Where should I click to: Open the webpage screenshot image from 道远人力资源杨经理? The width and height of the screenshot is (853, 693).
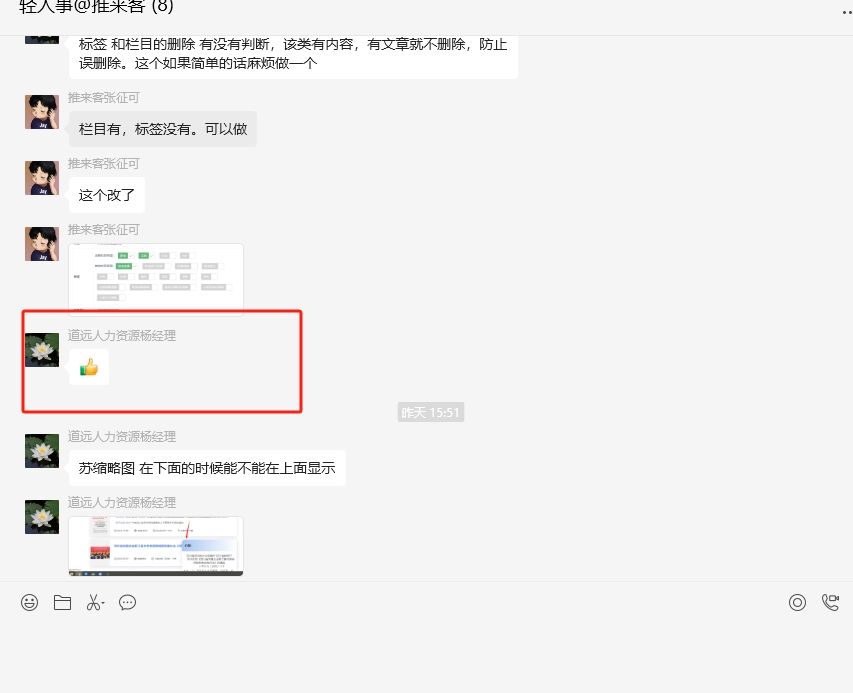[x=156, y=546]
